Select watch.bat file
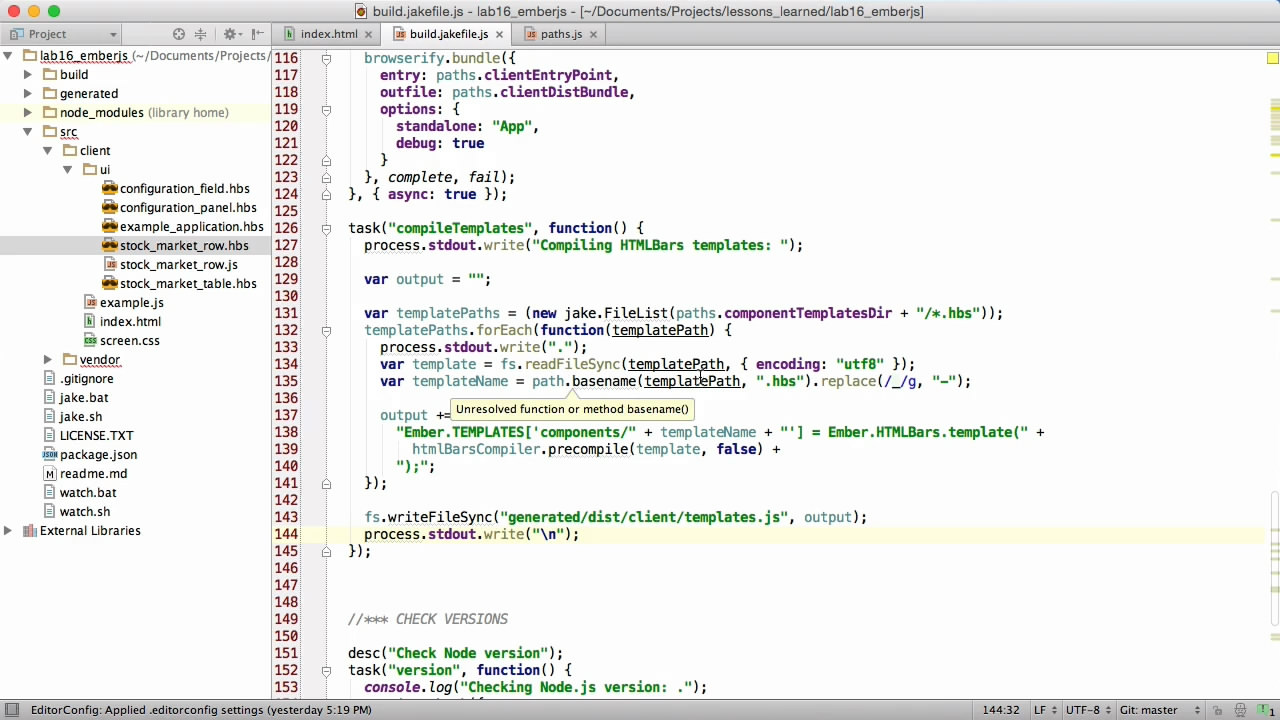1280x720 pixels. [x=88, y=493]
